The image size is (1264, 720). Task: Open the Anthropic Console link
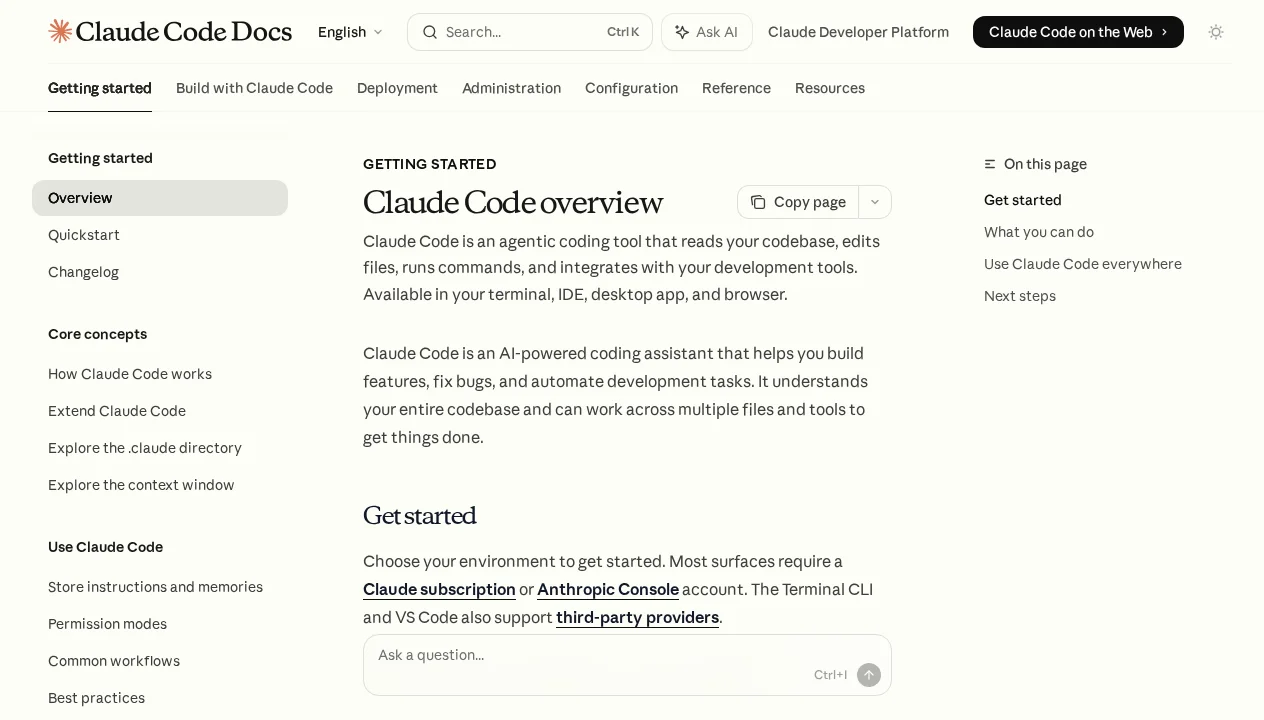[x=608, y=589]
